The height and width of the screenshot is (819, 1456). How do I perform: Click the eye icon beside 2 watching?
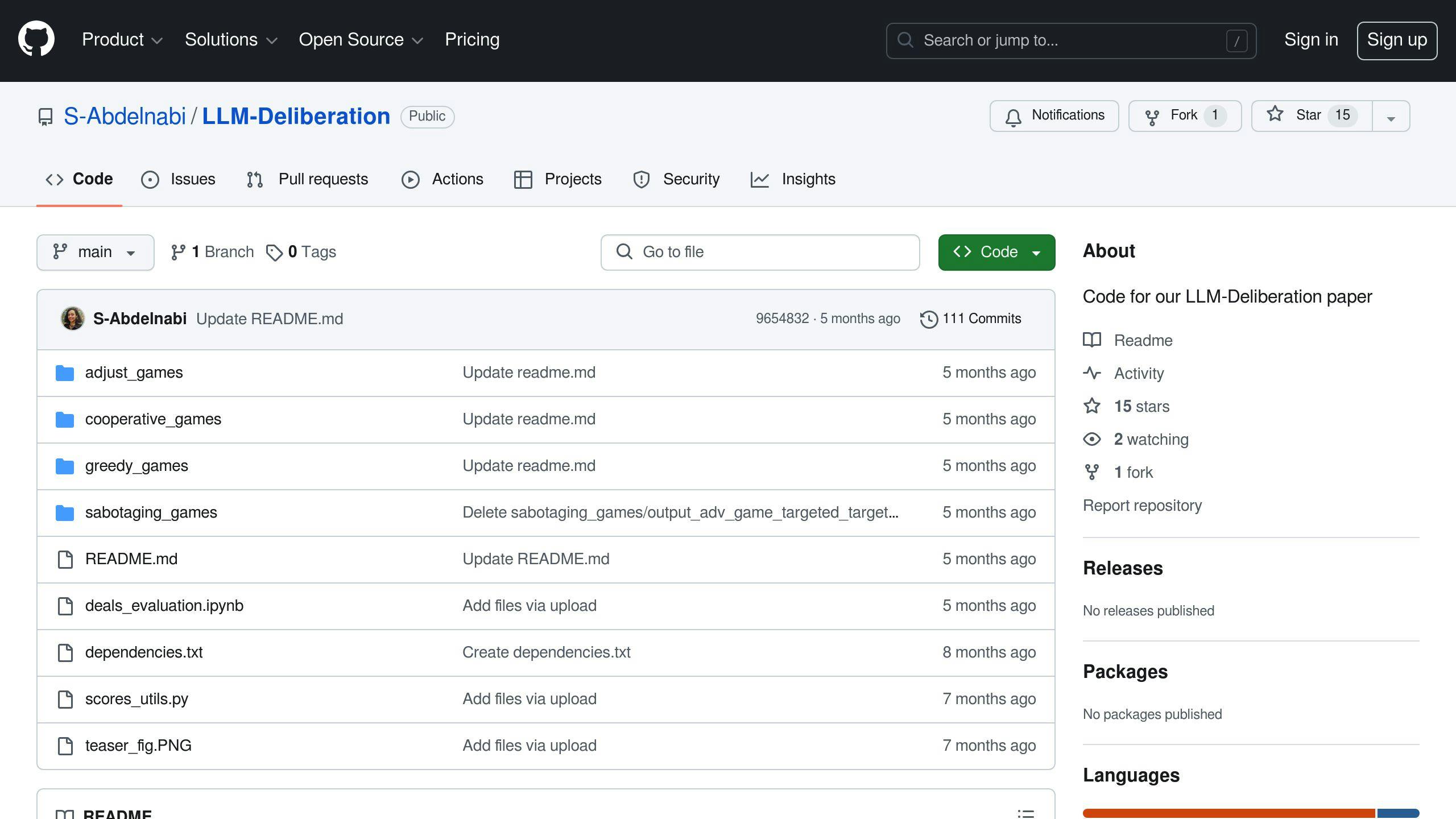(x=1092, y=439)
